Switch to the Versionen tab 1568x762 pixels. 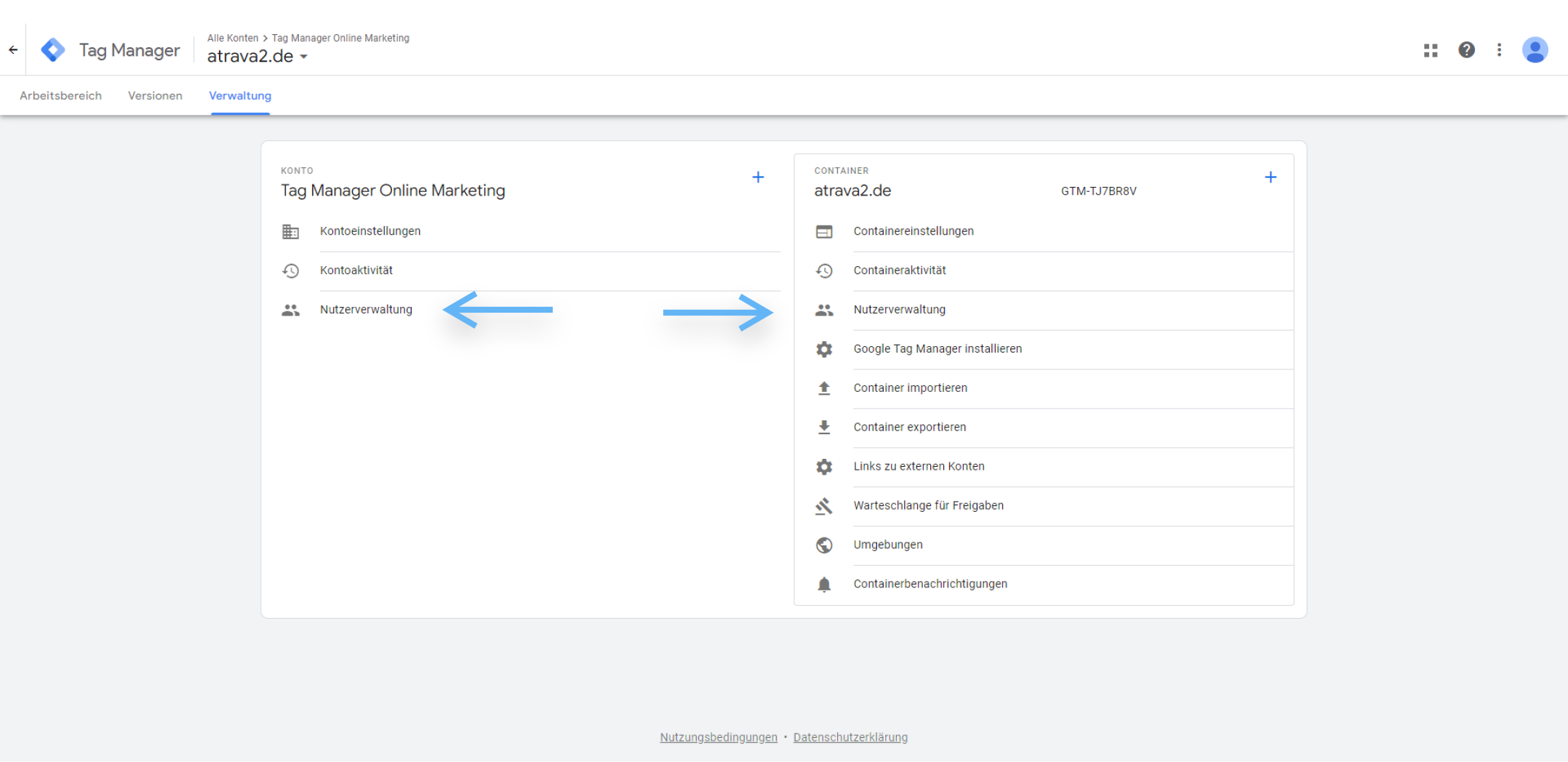tap(155, 95)
